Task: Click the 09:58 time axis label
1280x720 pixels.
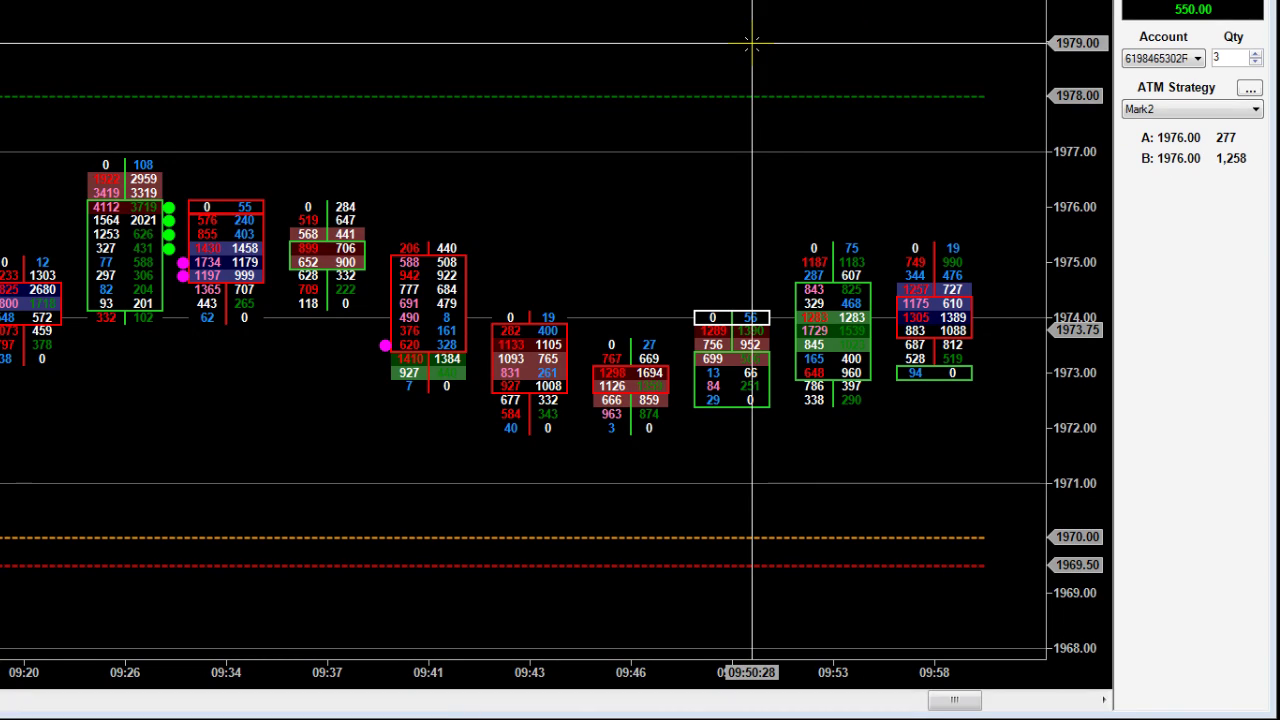Action: coord(934,673)
